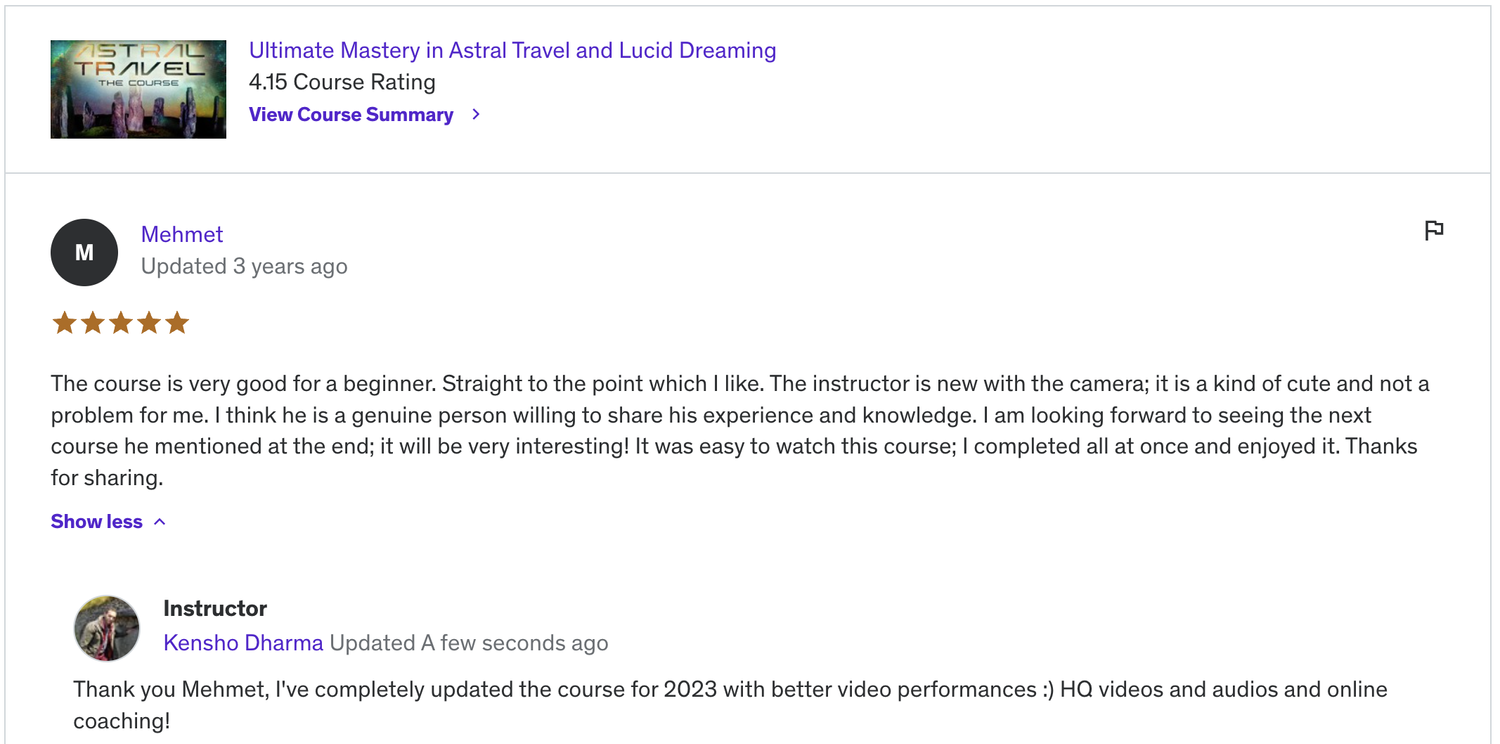Open Kensho Dharma's profile link
The image size is (1500, 744).
coord(243,642)
